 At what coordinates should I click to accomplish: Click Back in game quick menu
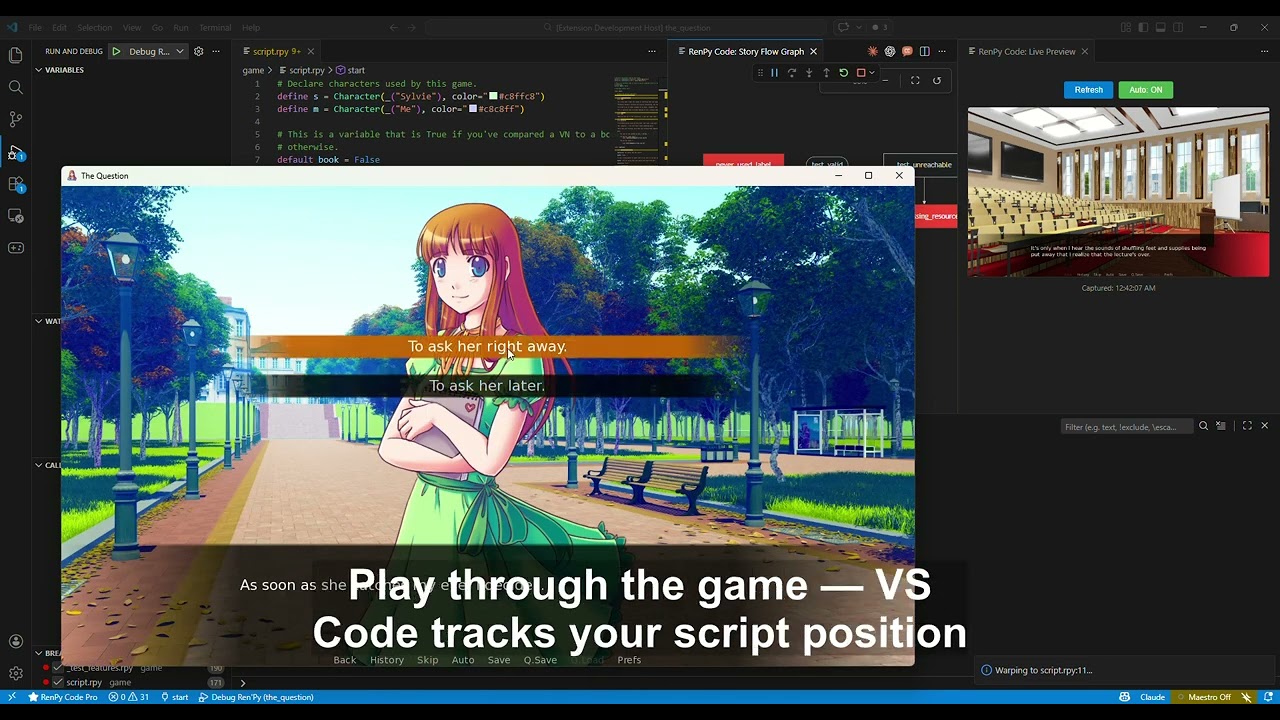pos(345,660)
